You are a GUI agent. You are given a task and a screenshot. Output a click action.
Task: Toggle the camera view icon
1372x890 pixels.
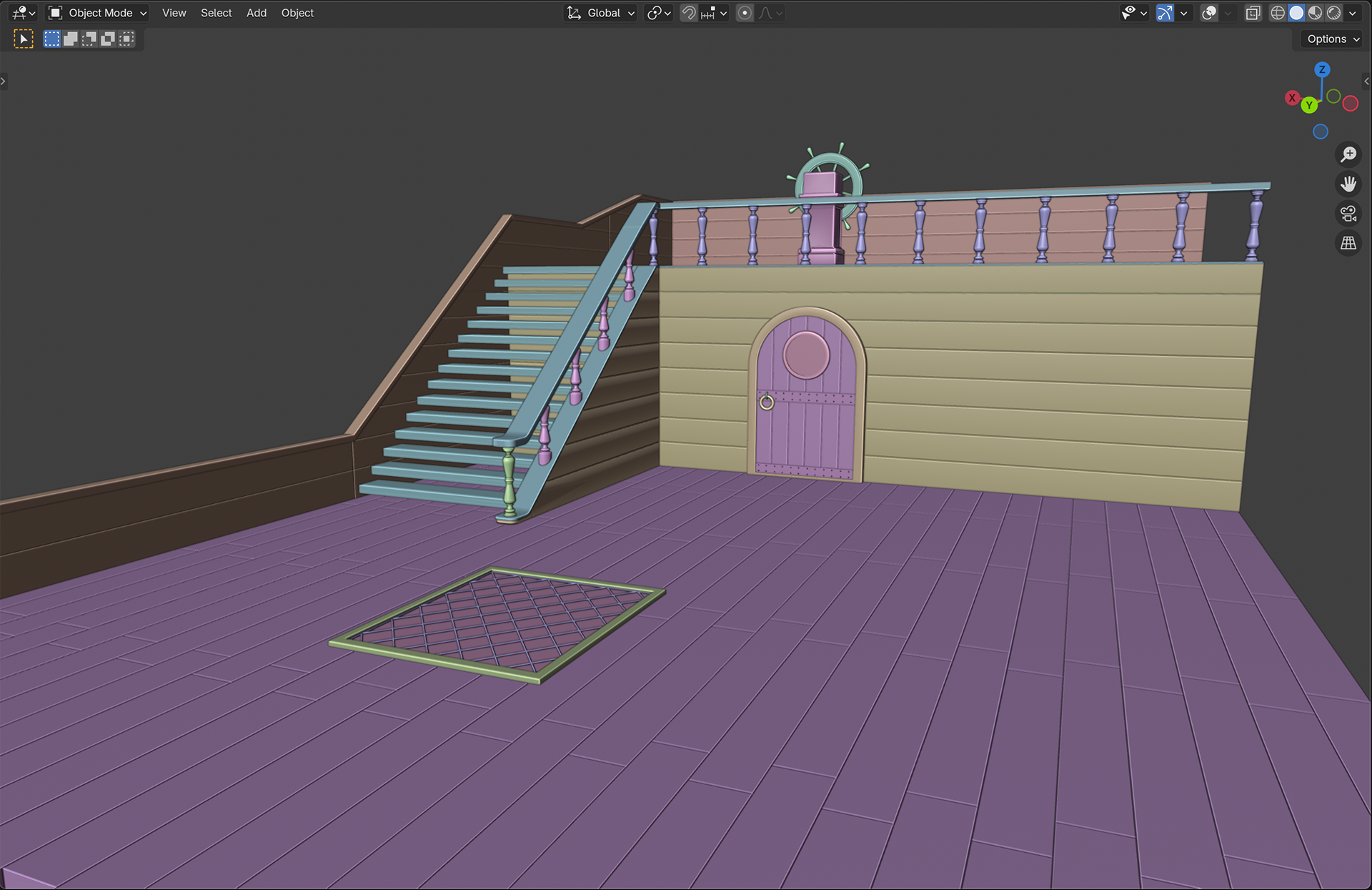click(1348, 214)
